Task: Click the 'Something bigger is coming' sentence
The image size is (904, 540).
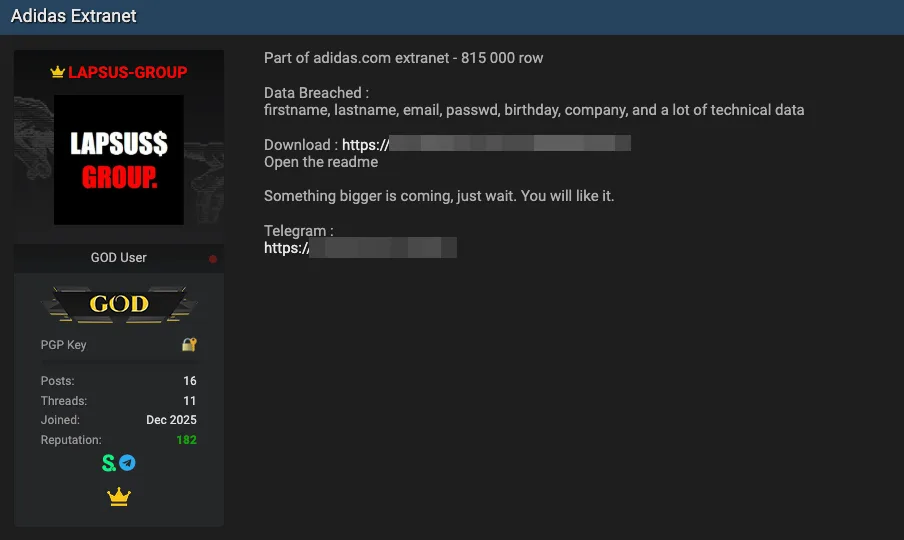Action: pyautogui.click(x=439, y=196)
